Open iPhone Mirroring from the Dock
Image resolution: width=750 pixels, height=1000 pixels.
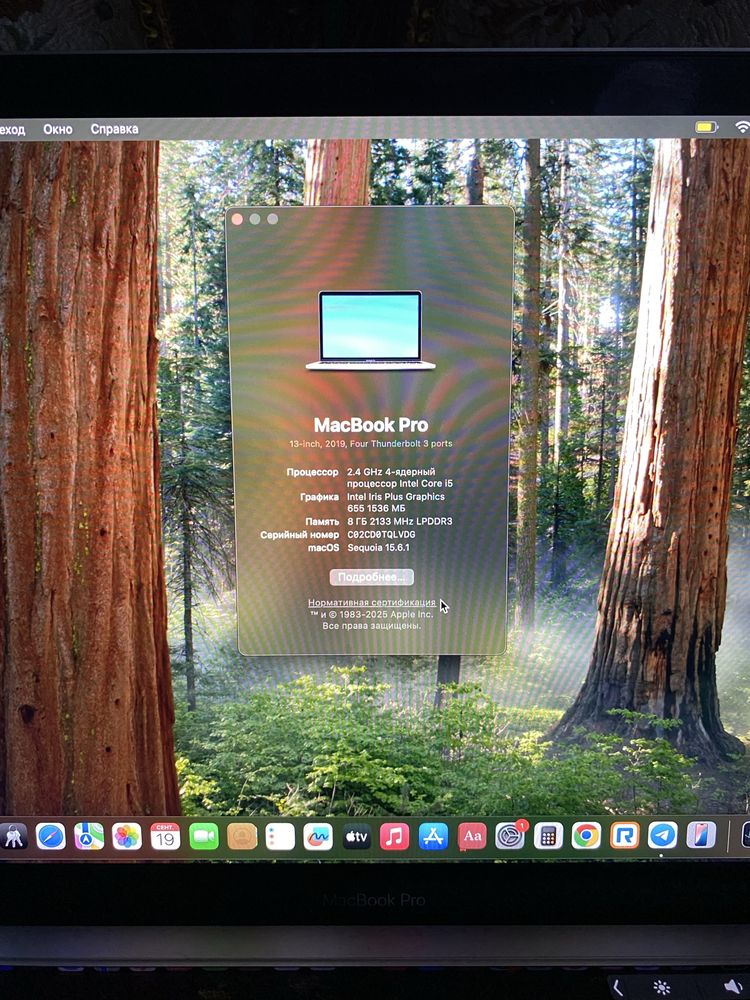point(701,836)
